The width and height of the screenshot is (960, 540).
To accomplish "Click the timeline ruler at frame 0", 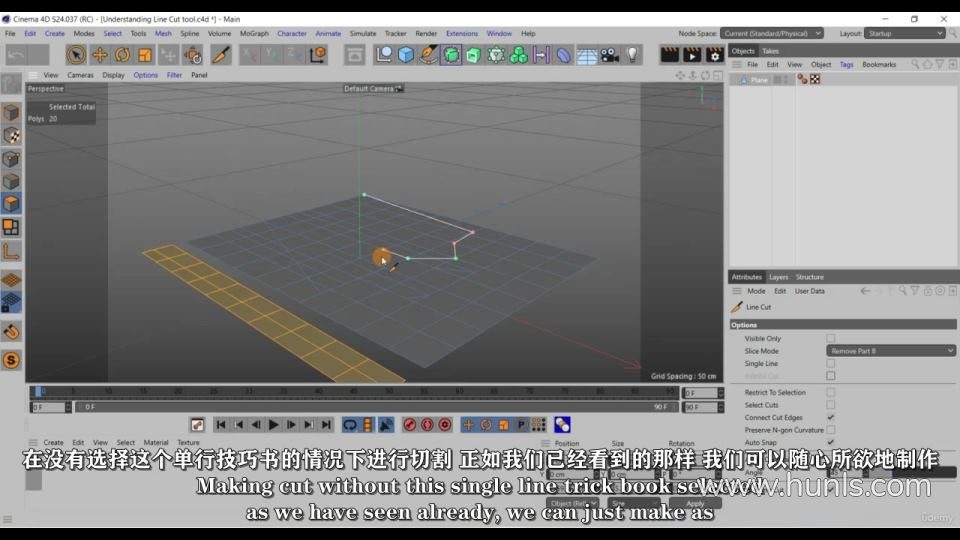I will tap(38, 392).
